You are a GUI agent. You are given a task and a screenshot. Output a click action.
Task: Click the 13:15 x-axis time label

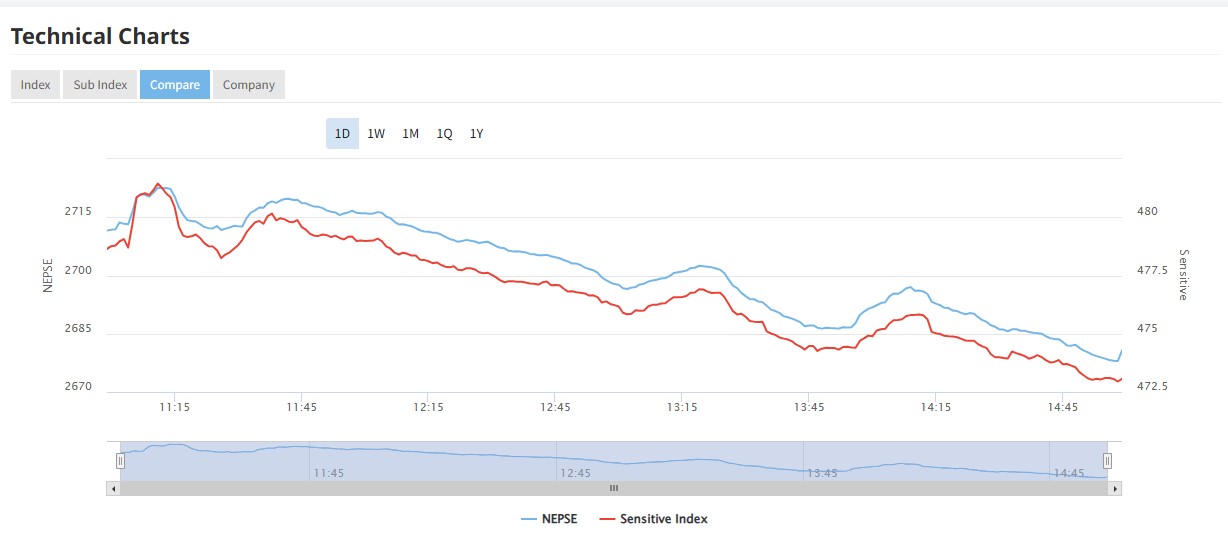[682, 408]
